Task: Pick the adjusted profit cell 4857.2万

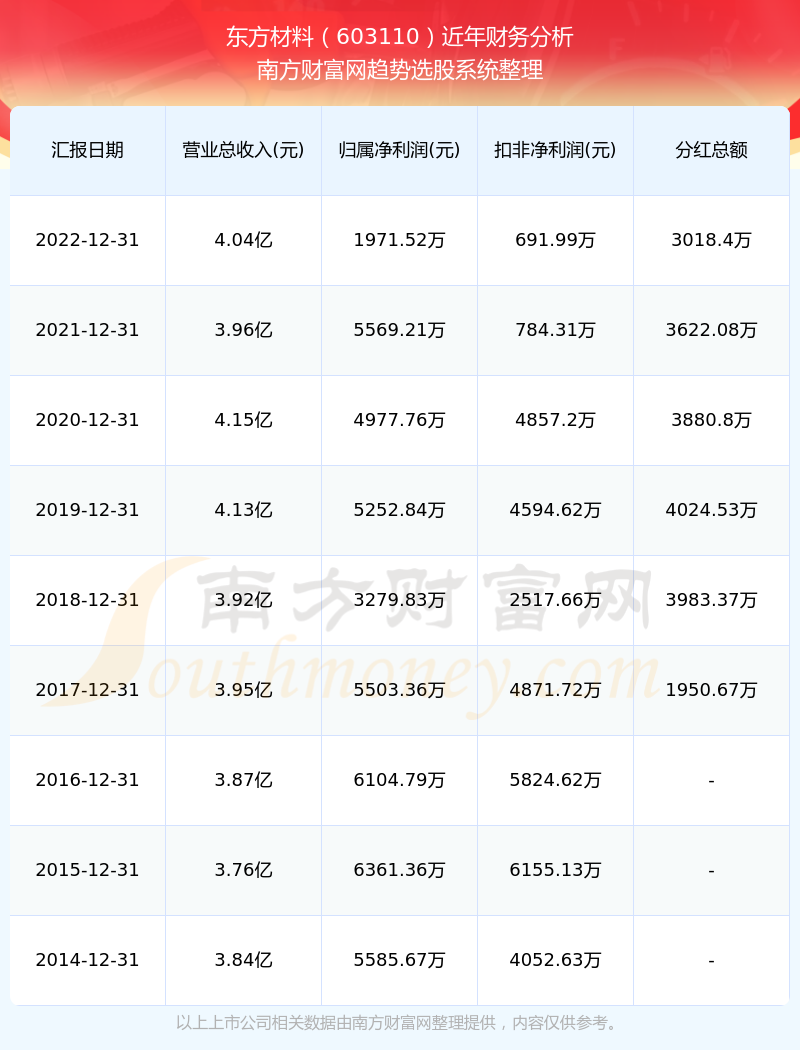Action: [x=556, y=420]
